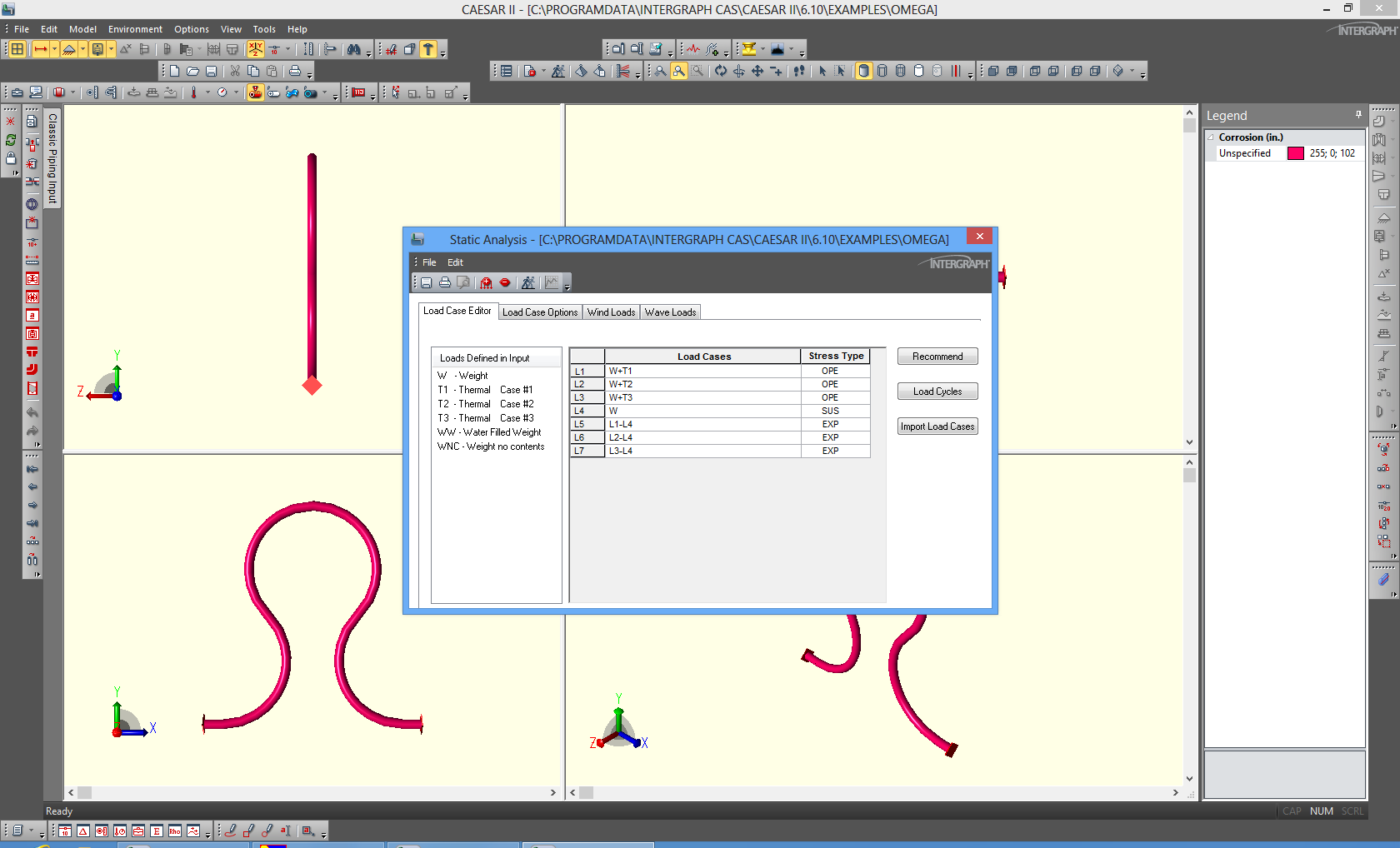Open the Classic Piping Input side tab
This screenshot has height=848, width=1400.
[52, 158]
